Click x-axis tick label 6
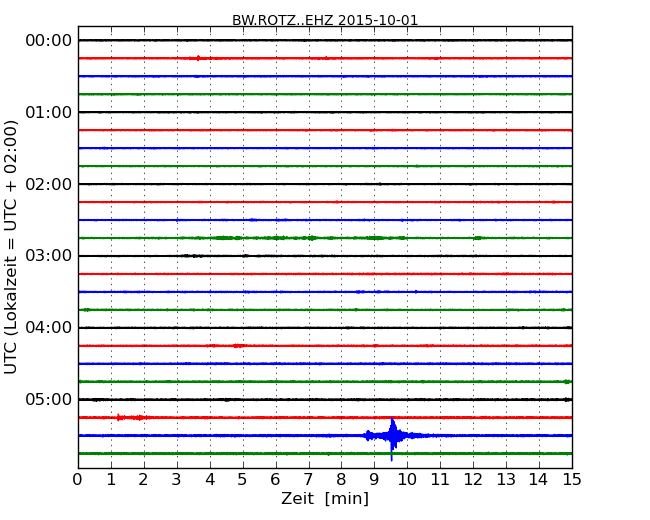650x520 pixels. click(x=275, y=480)
